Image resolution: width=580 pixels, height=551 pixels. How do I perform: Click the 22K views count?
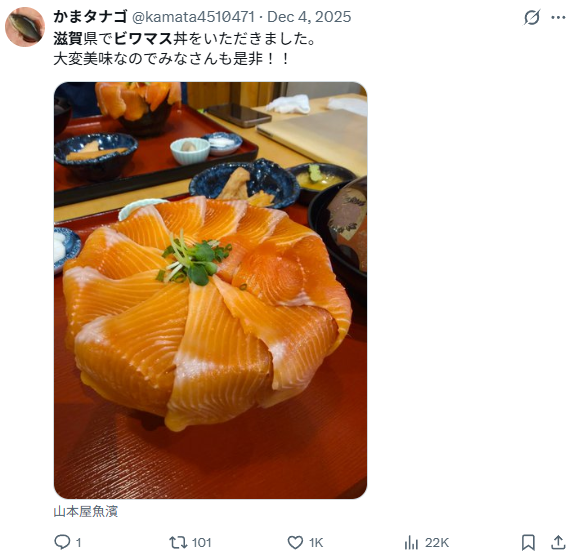pyautogui.click(x=437, y=542)
